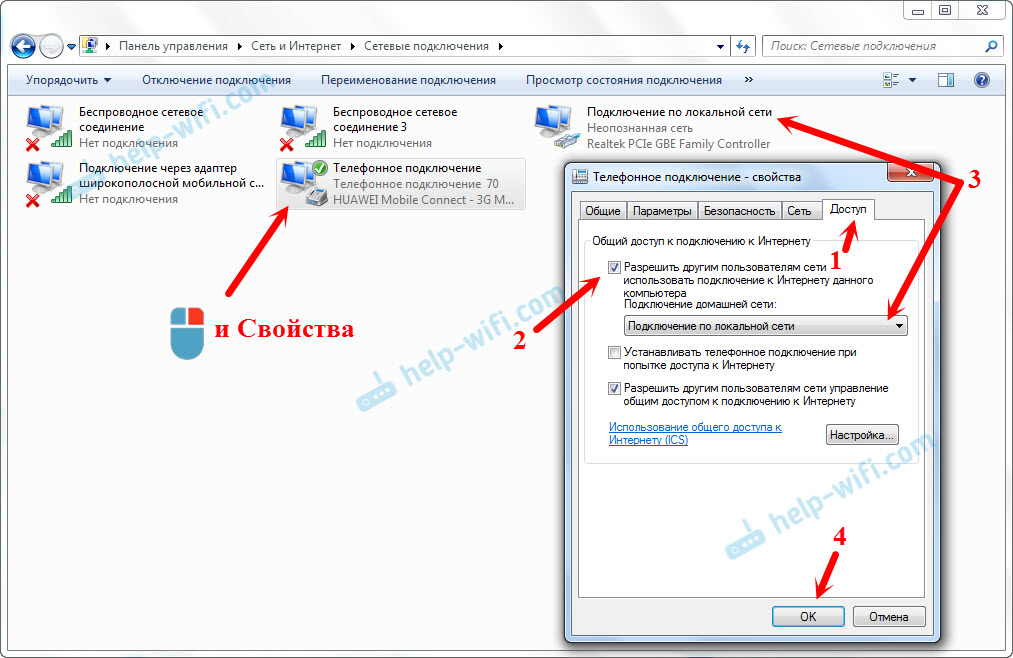Open "Использование общего доступа к Интернету (ICS)" link
Viewport: 1013px width, 658px height.
click(x=695, y=433)
